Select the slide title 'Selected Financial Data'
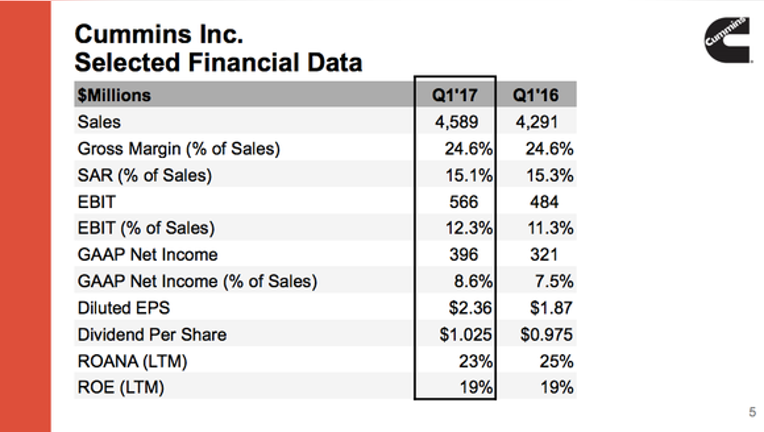The image size is (764, 432). pyautogui.click(x=218, y=62)
